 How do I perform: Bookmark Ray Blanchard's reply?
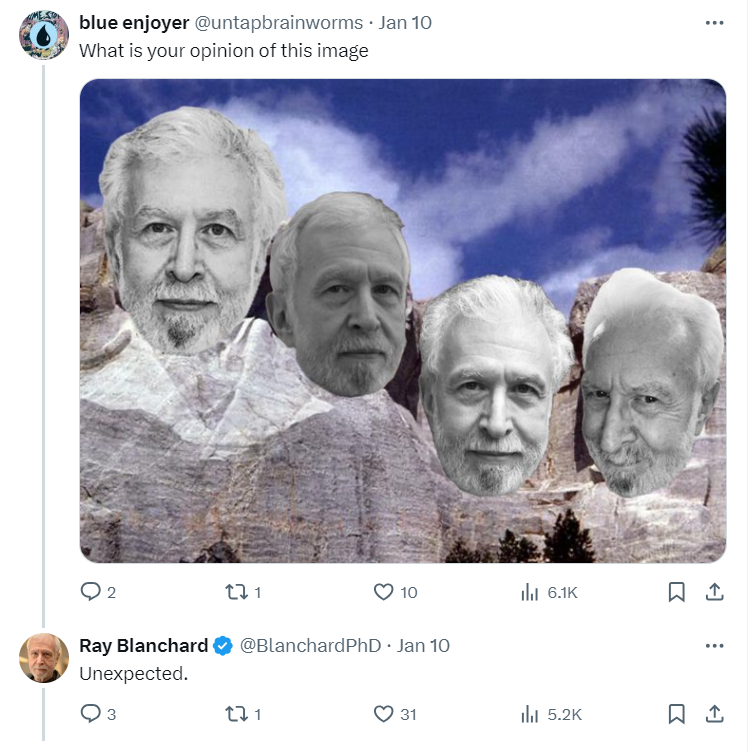click(677, 714)
